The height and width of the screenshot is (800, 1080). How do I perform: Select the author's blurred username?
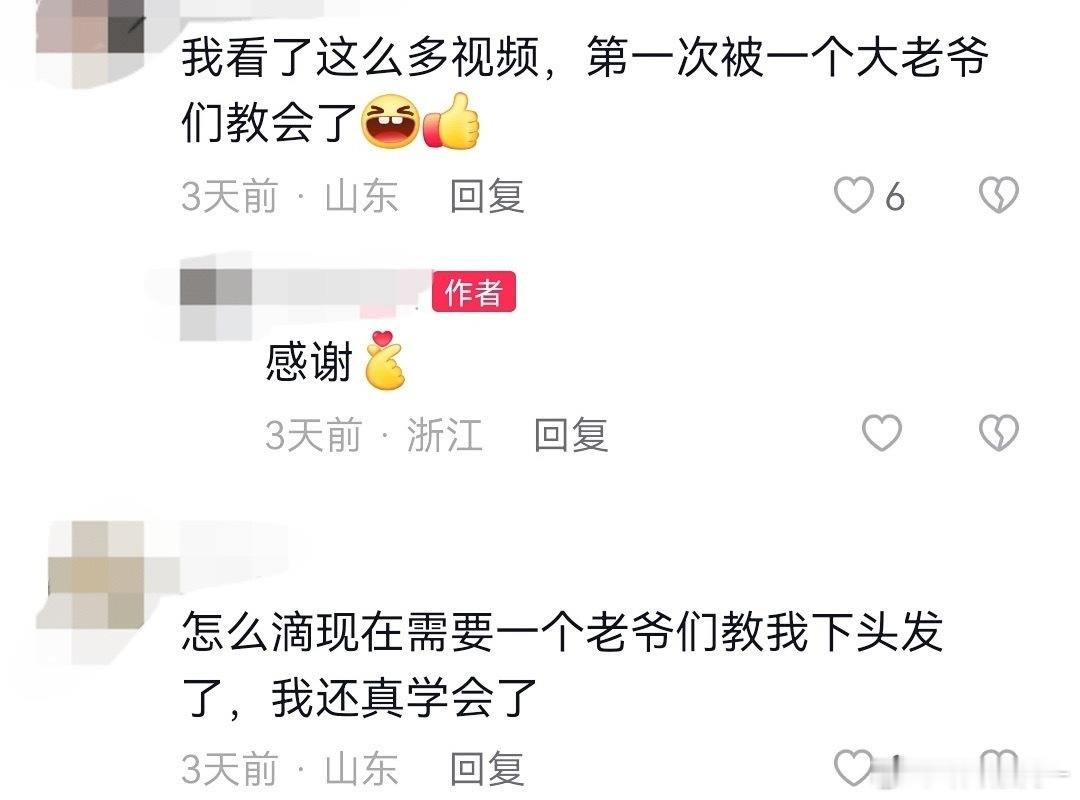coord(341,288)
